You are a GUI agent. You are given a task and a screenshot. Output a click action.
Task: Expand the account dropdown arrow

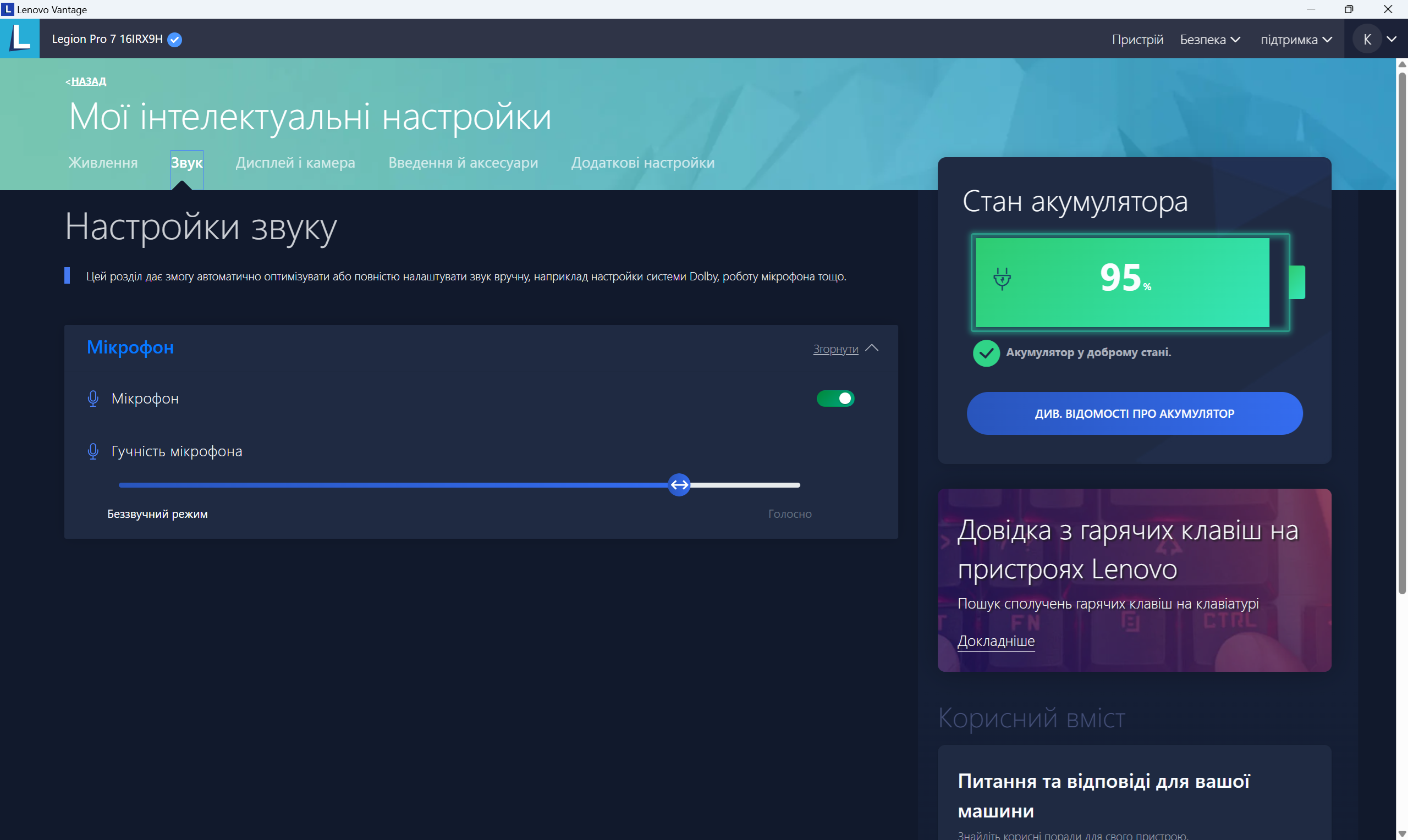(x=1391, y=38)
